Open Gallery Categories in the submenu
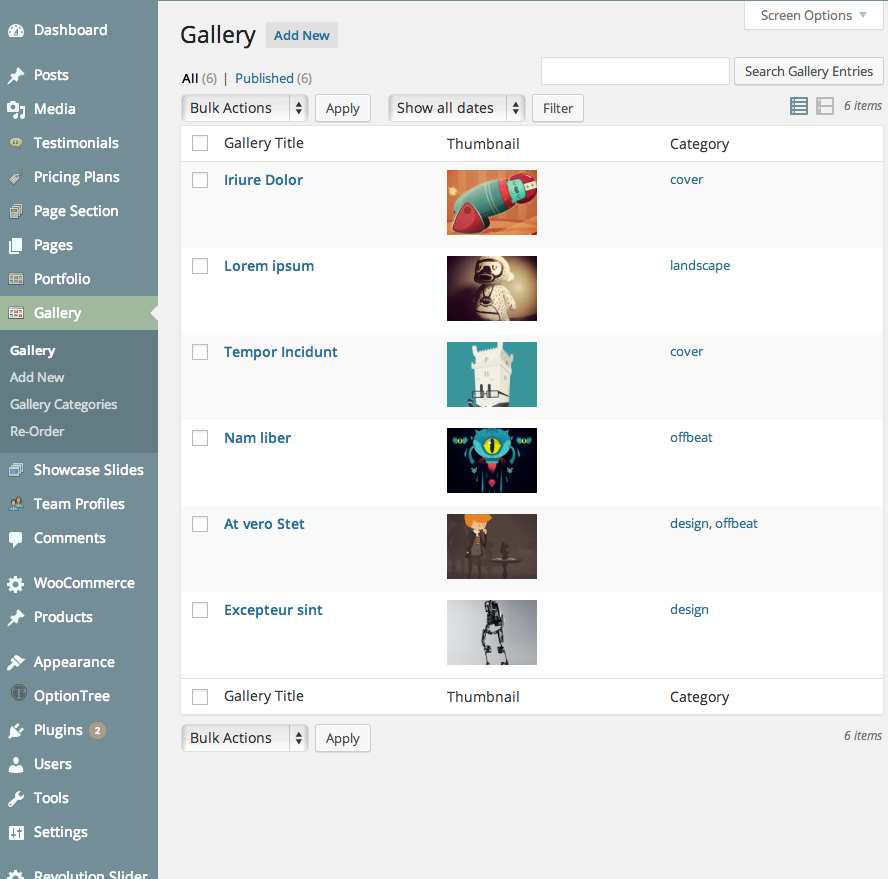 coord(64,404)
